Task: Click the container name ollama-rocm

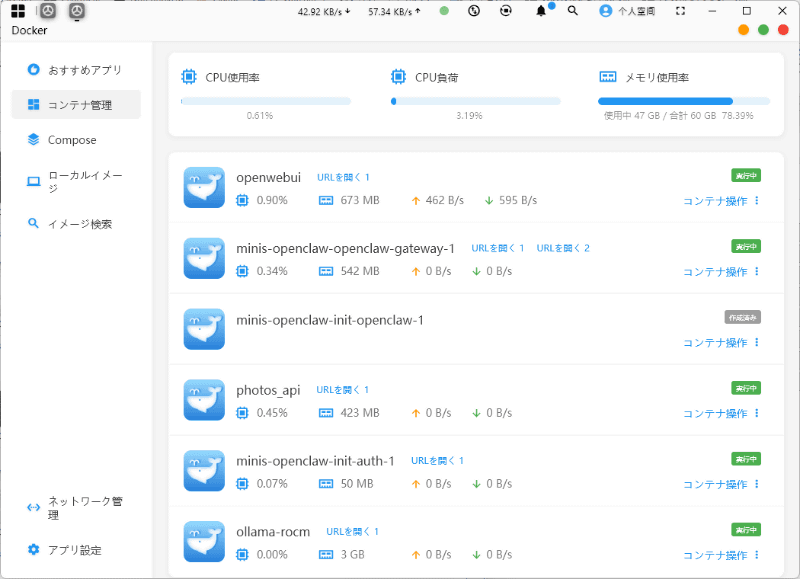Action: (x=273, y=532)
